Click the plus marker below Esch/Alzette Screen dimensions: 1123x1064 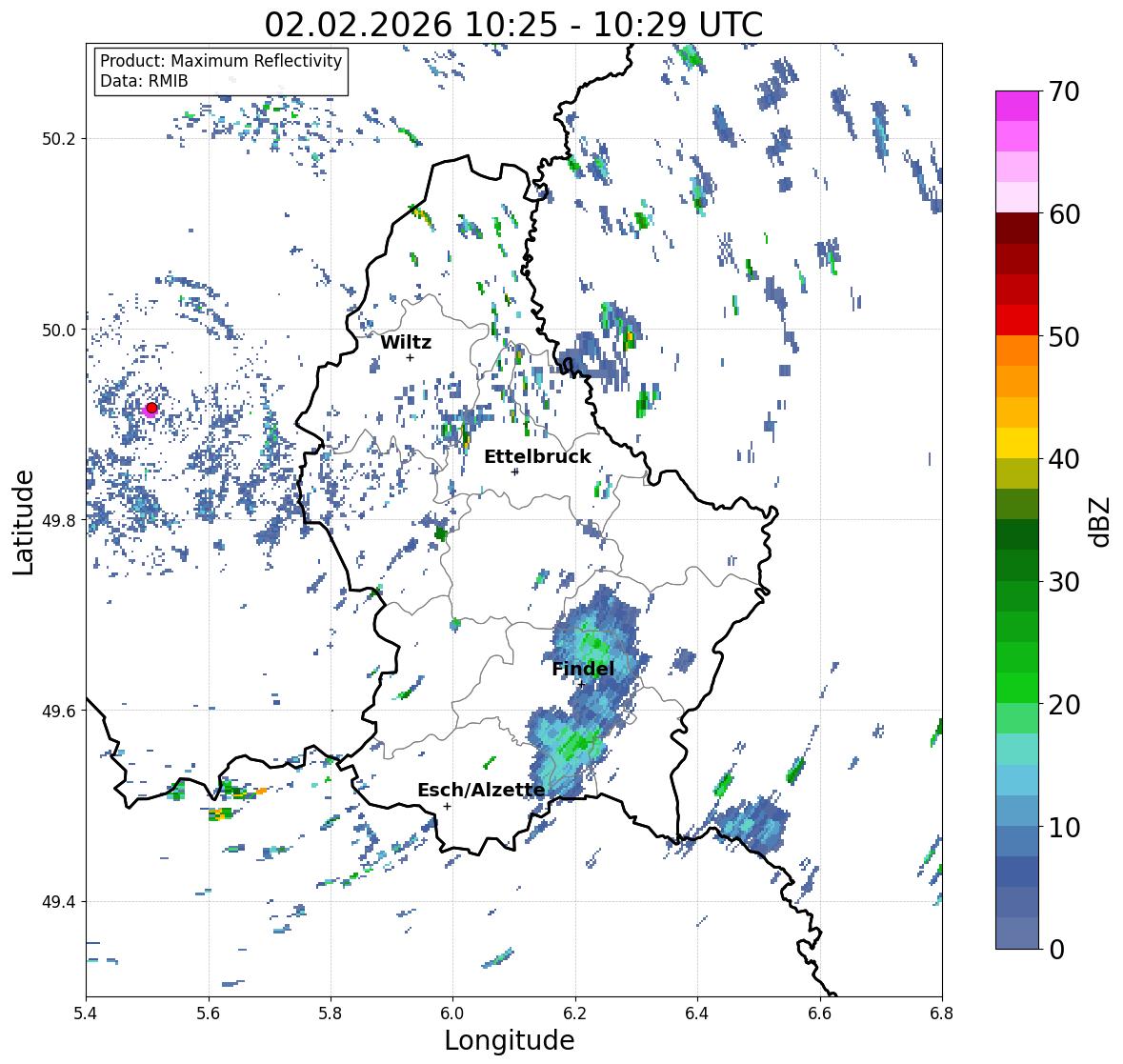click(447, 806)
